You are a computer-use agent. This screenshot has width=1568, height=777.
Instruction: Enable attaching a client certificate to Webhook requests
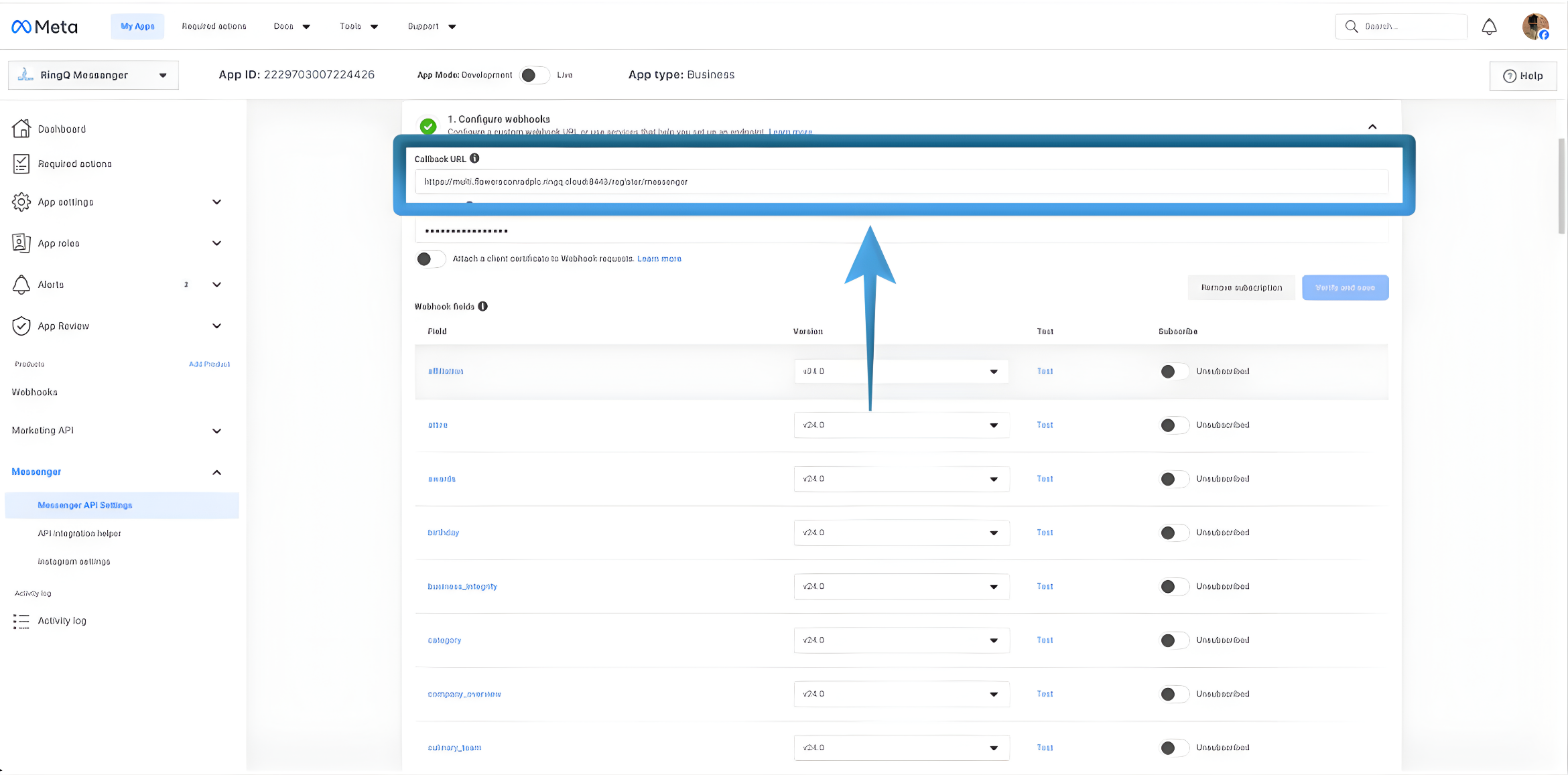pos(431,259)
